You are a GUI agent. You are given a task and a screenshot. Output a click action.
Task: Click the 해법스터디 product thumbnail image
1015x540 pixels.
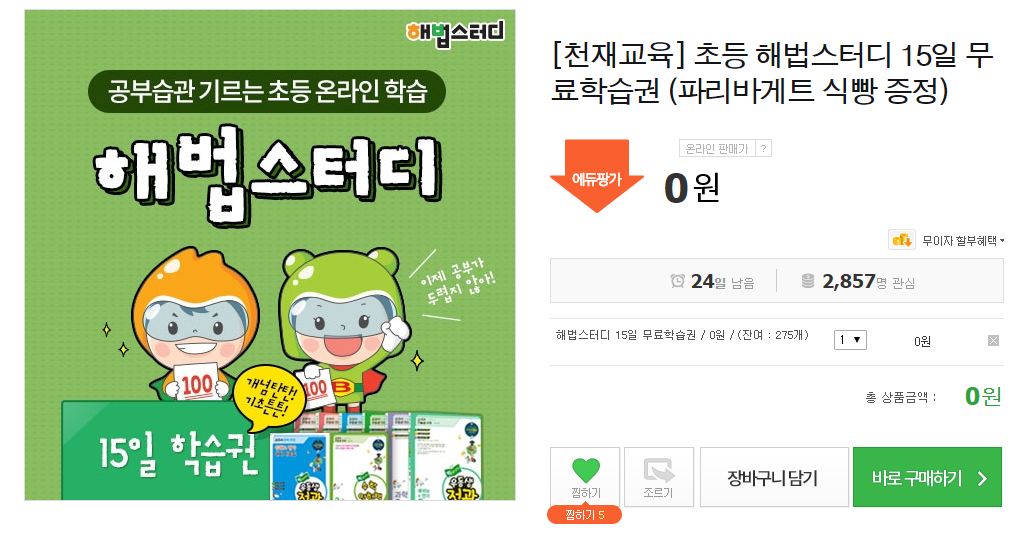270,255
